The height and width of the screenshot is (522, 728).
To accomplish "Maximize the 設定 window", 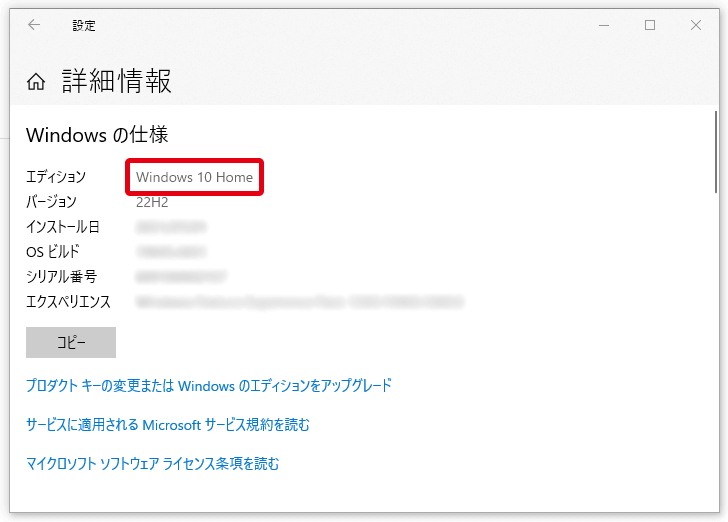I will (x=650, y=25).
